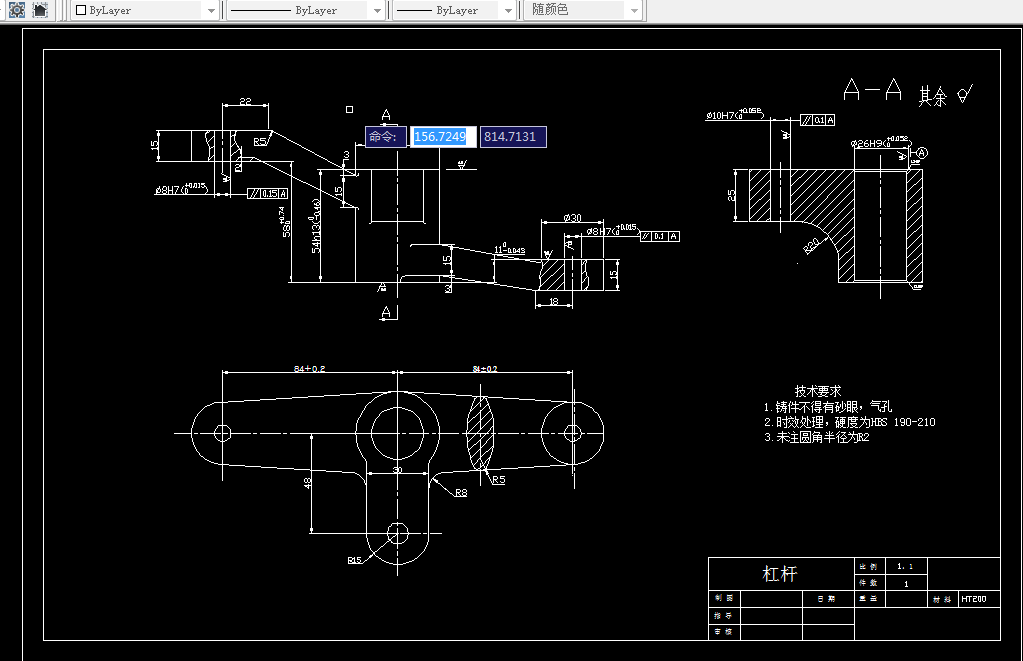Pick the 48 vertical dimension in plan view

(x=307, y=483)
